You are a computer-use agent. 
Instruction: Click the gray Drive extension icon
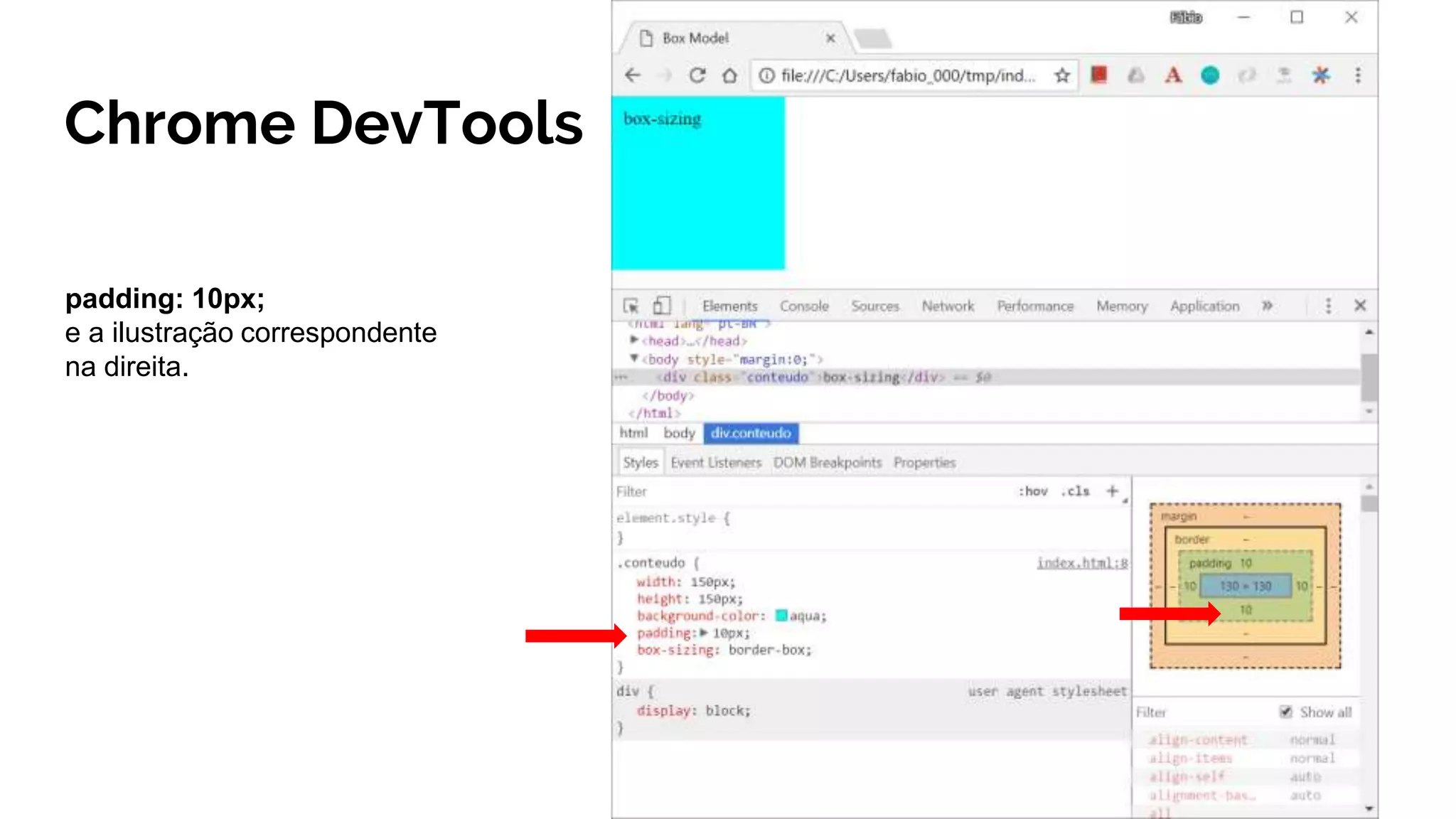pyautogui.click(x=1136, y=75)
